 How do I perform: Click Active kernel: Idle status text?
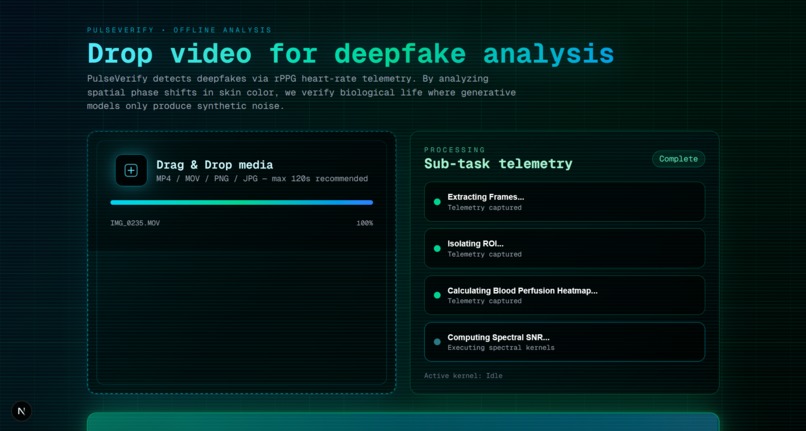(463, 376)
